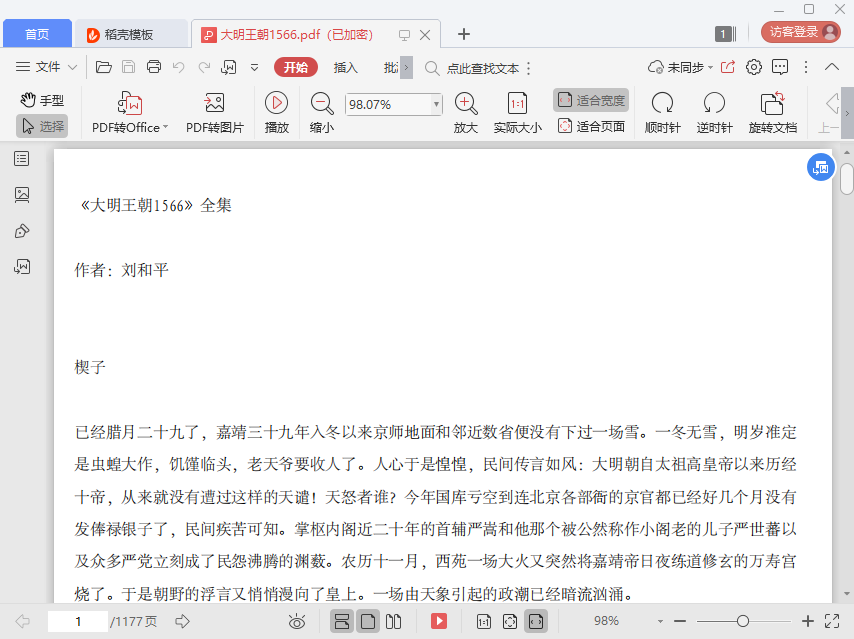Click the undo arrow icon
This screenshot has height=639, width=854.
click(179, 67)
